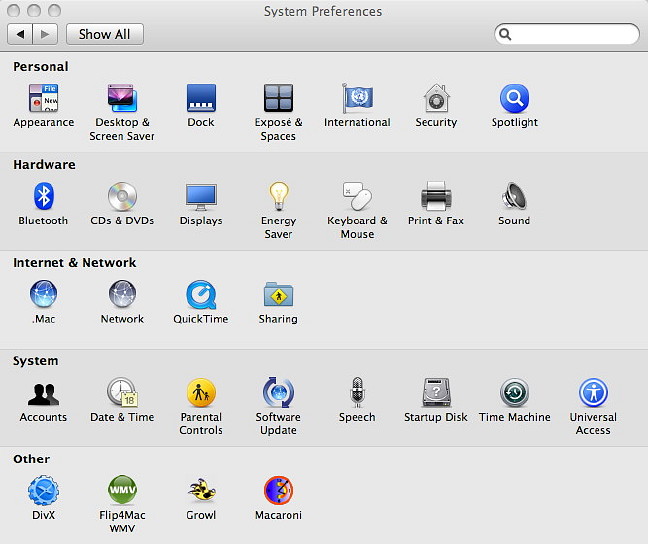Click inside the search field
648x544 pixels.
pos(567,34)
